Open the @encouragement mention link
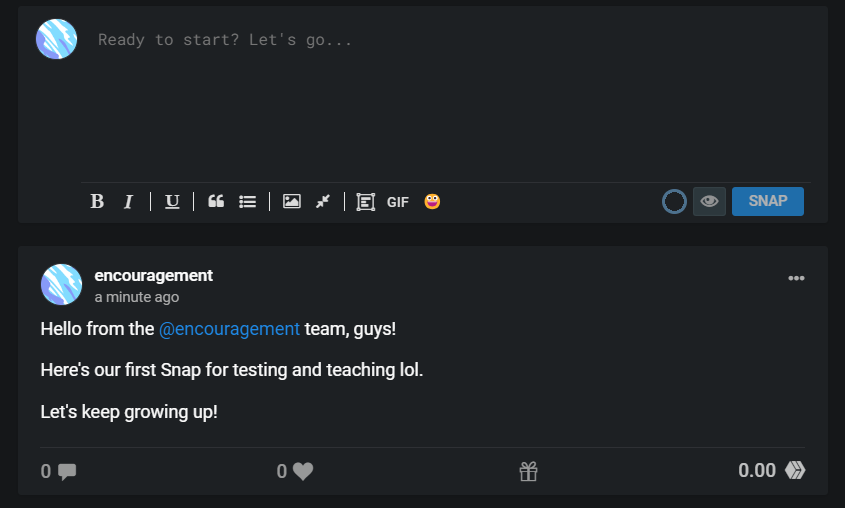 [229, 329]
